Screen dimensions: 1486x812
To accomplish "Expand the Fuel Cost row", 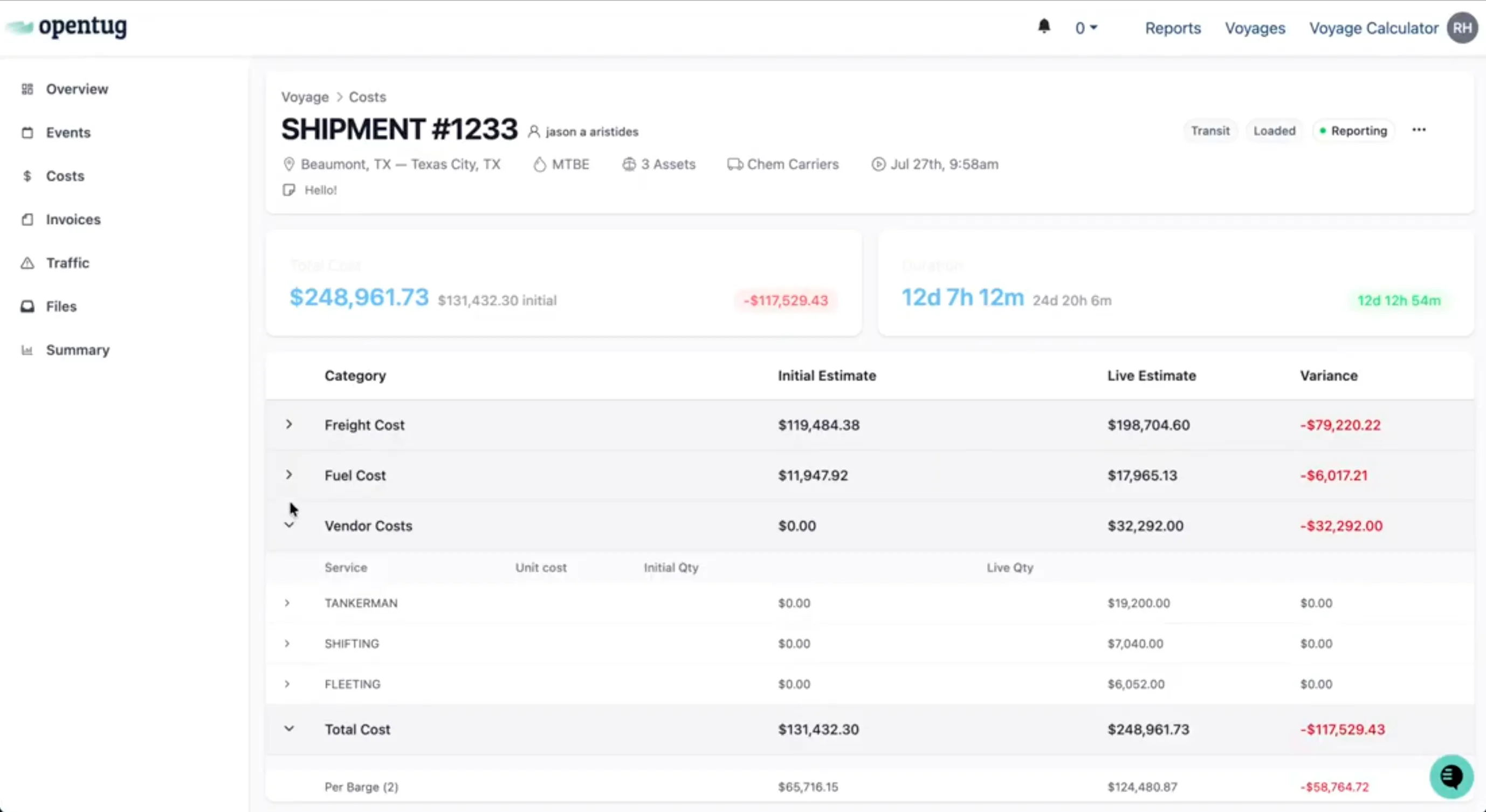I will click(x=289, y=474).
